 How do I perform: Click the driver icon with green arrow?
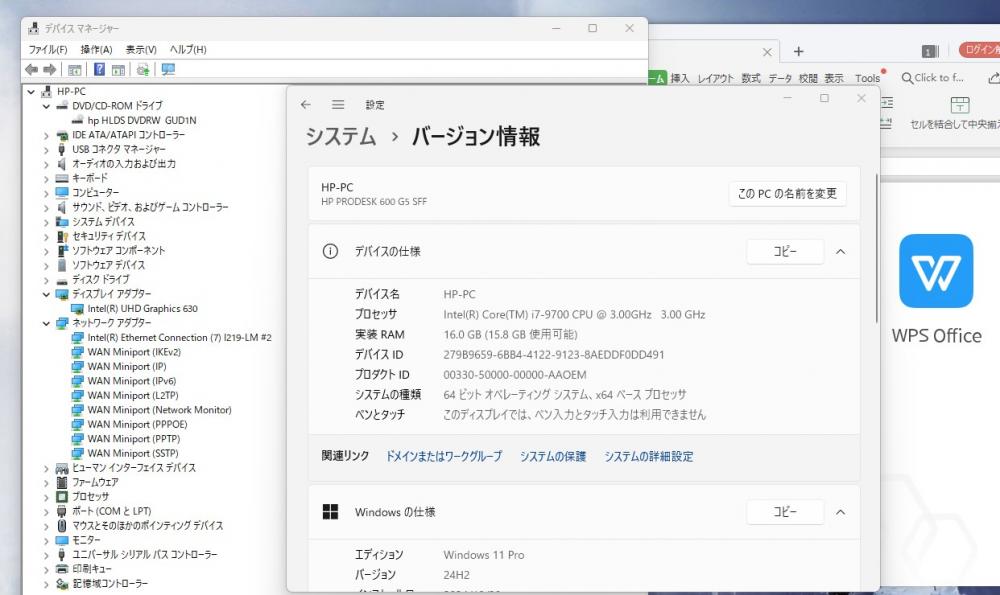tap(143, 70)
